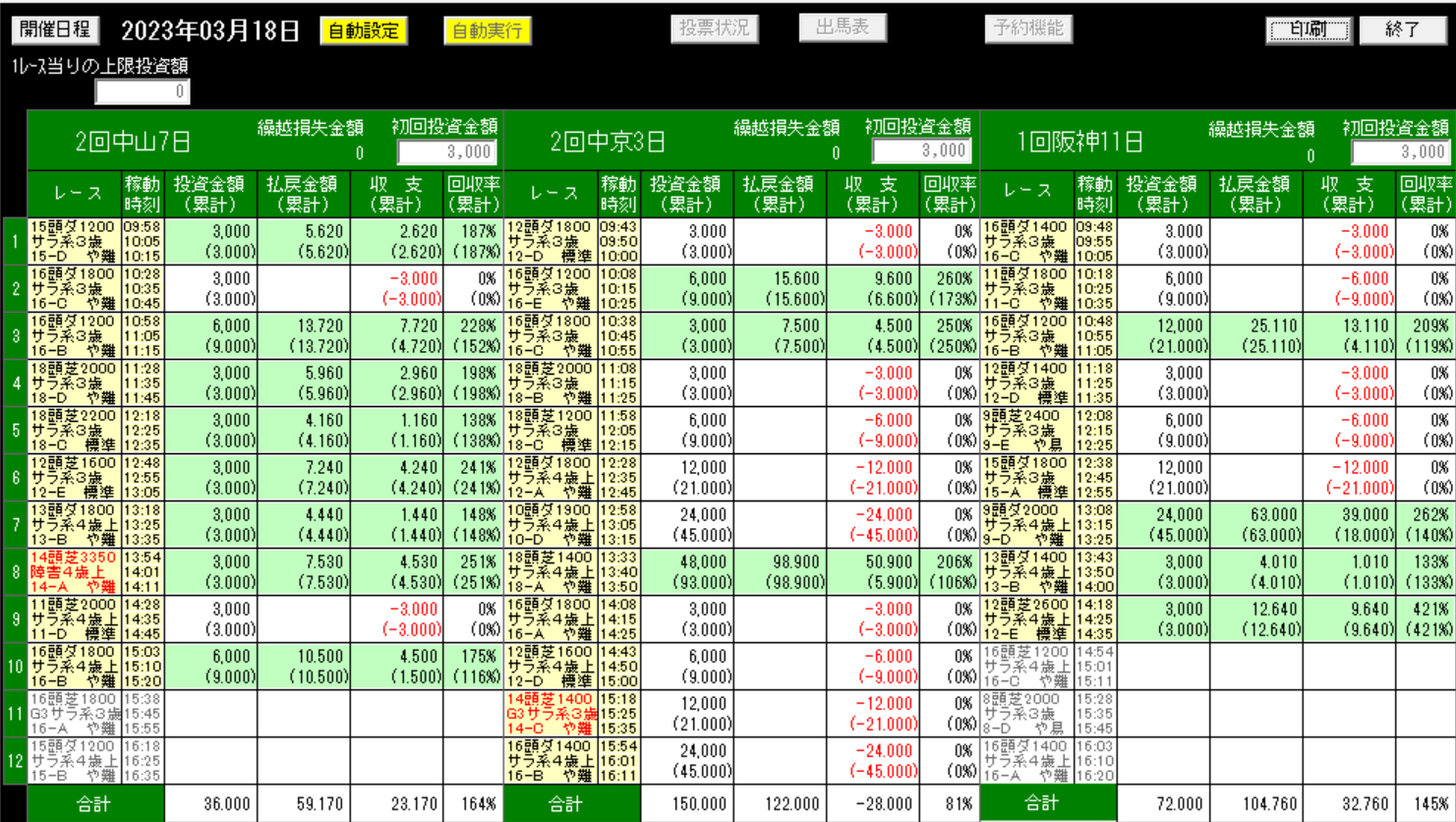Click 初回投資金額 field for 2回中山7日
The width and height of the screenshot is (1456, 822).
(x=446, y=151)
